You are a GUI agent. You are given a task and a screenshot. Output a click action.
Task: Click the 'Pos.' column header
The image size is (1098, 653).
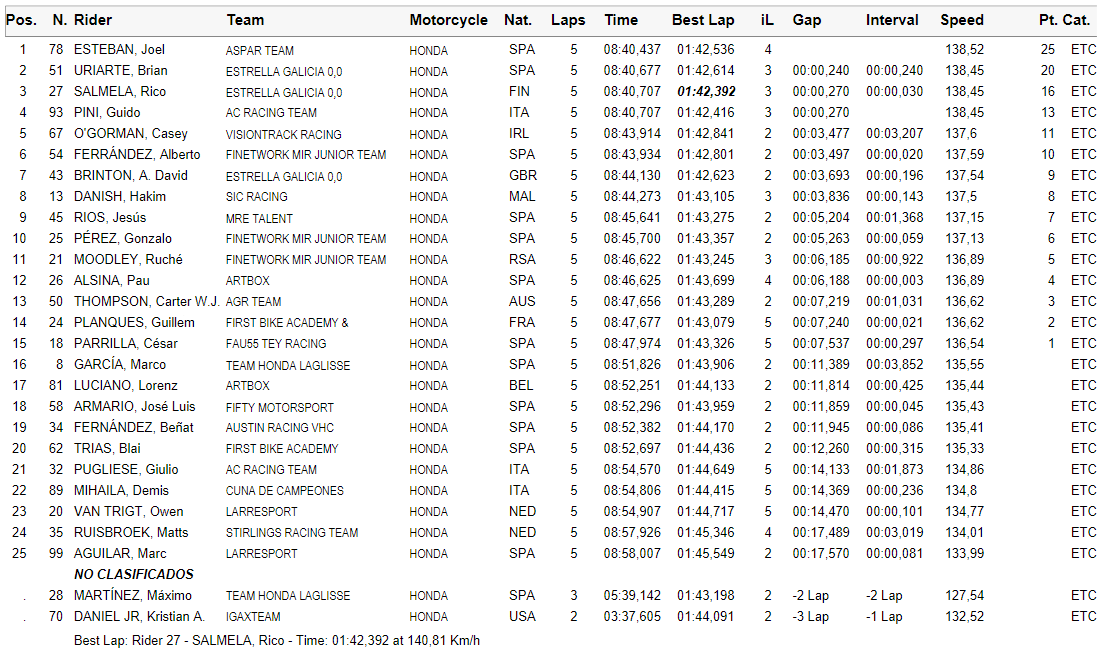pyautogui.click(x=22, y=20)
